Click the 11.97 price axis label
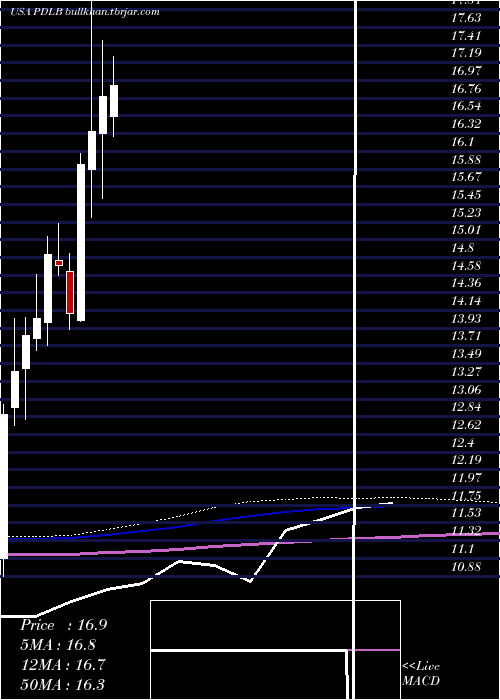The height and width of the screenshot is (700, 500). click(x=466, y=478)
